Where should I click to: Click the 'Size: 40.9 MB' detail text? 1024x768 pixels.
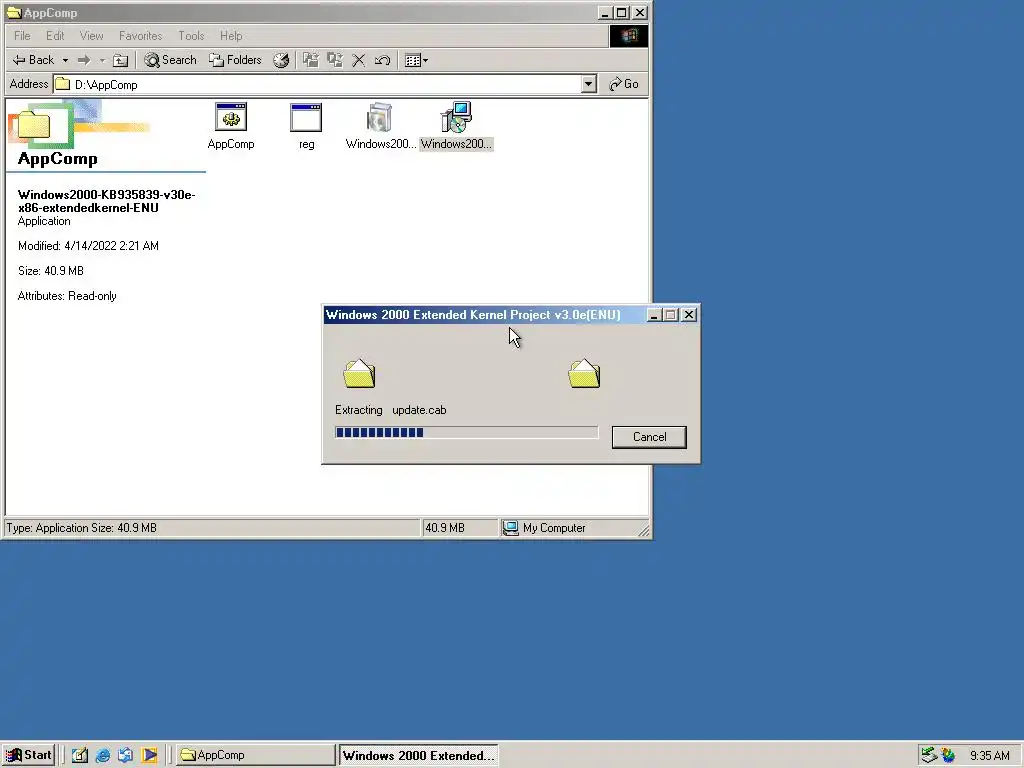click(x=51, y=271)
